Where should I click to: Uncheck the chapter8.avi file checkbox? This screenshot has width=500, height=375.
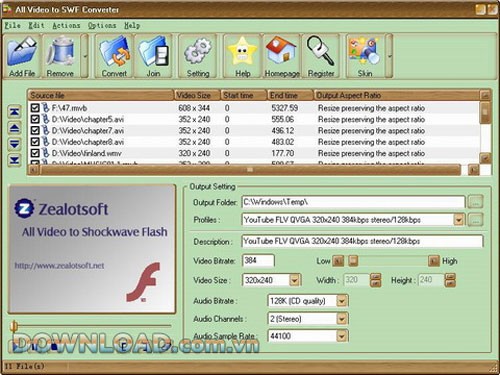[x=35, y=142]
